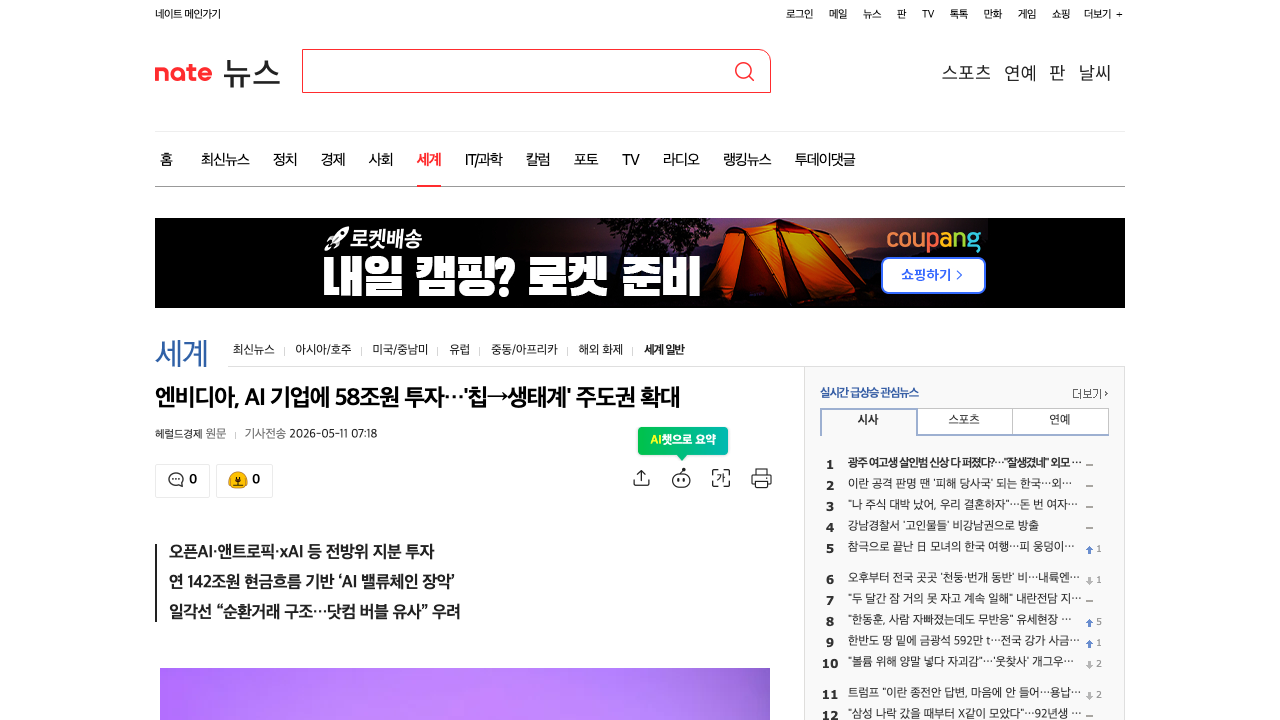The image size is (1280, 720).
Task: Click the article image below the summary
Action: 465,694
